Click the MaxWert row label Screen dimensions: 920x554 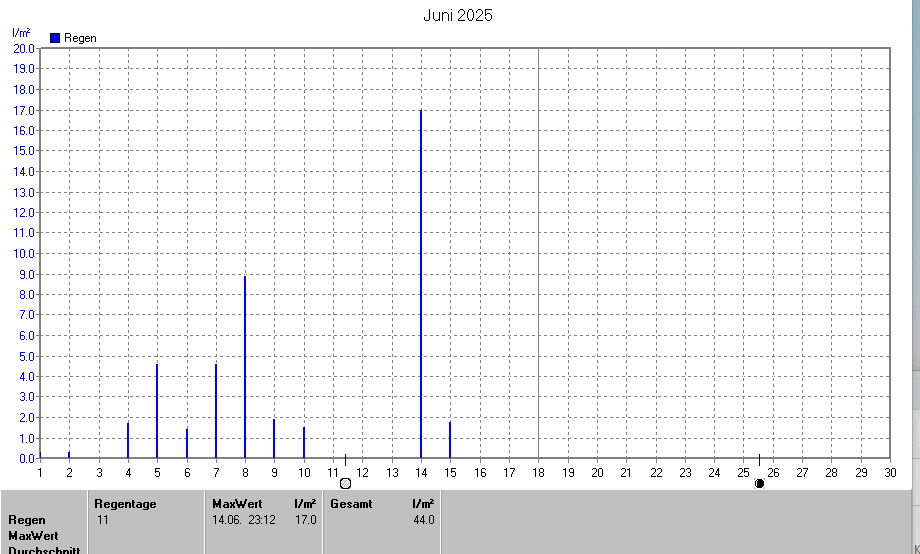tap(33, 536)
